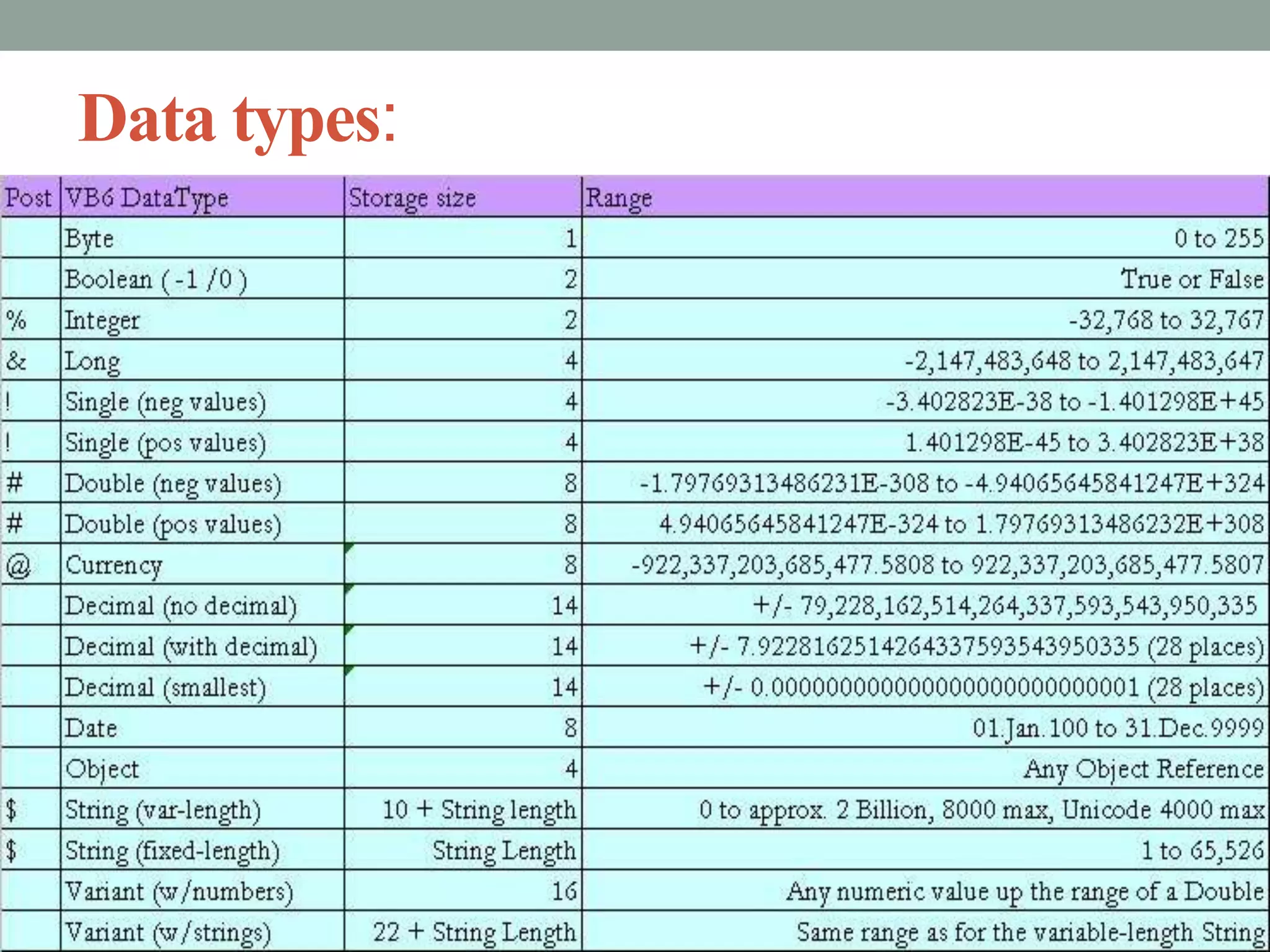Click the 'Boolean ( -1 /0 )' cell
This screenshot has height=952, width=1270.
coord(203,279)
